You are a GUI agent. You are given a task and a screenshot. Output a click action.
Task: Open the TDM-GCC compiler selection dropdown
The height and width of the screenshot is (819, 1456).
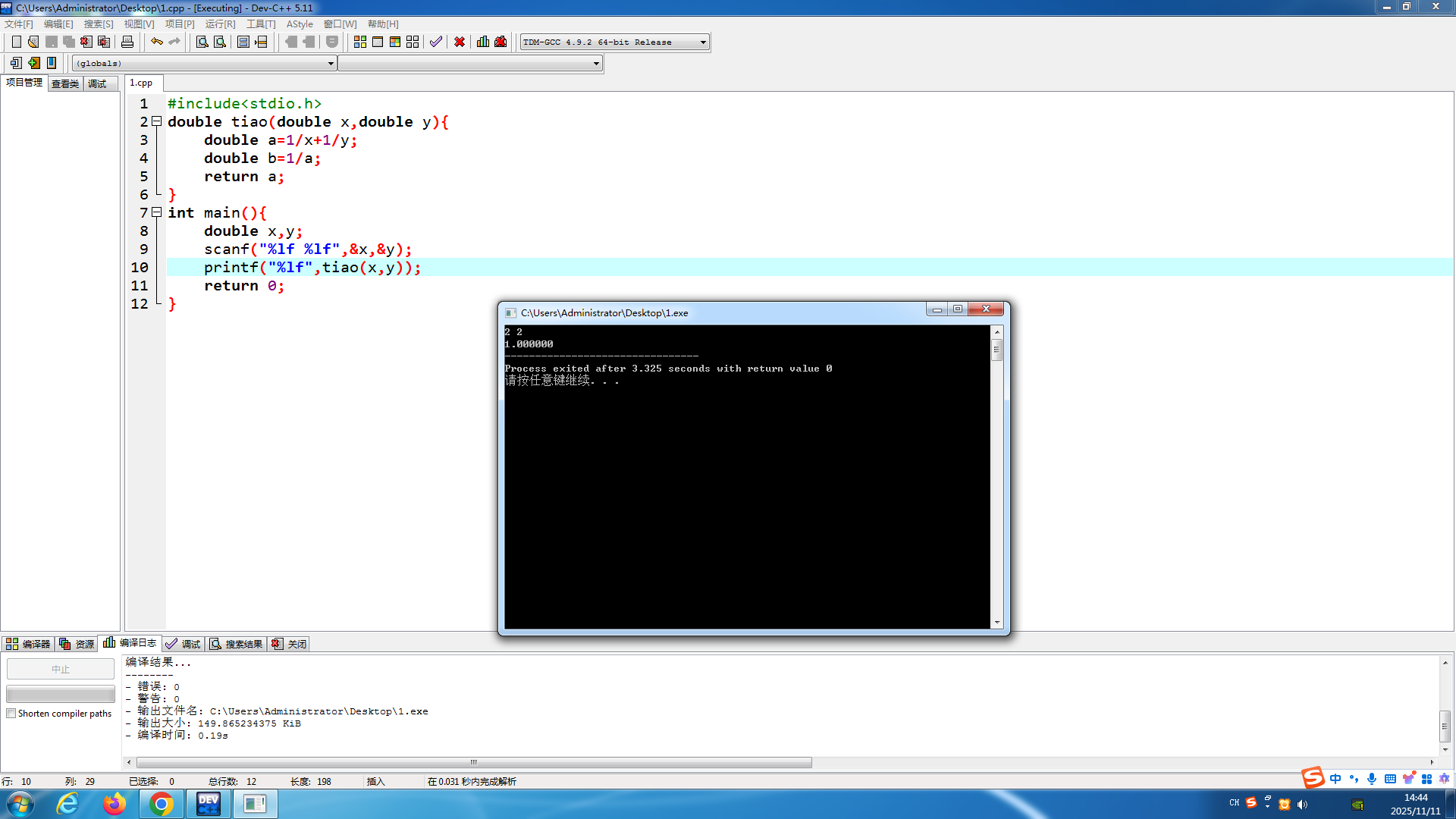pos(703,42)
